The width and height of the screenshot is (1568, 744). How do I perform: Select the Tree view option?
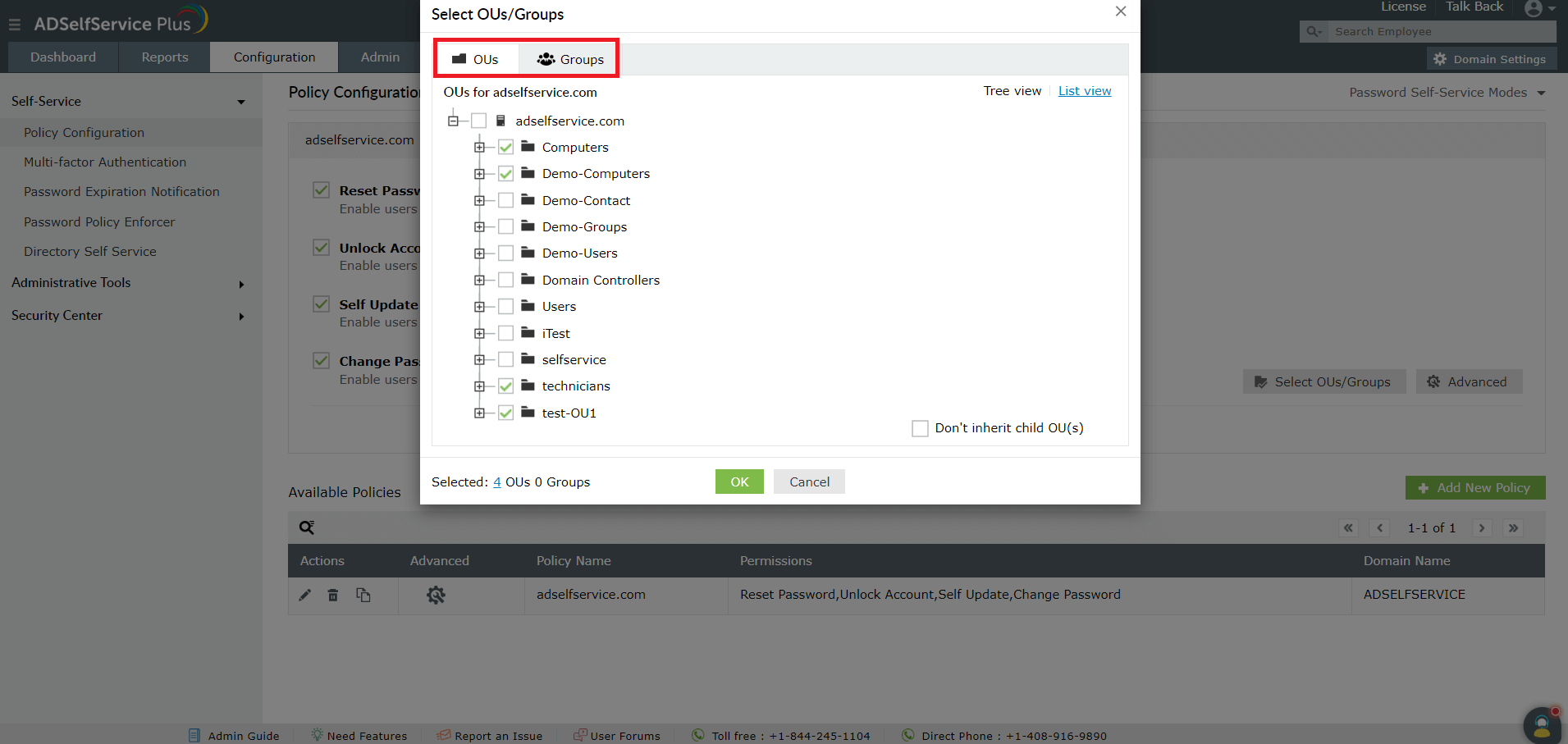pos(1013,91)
